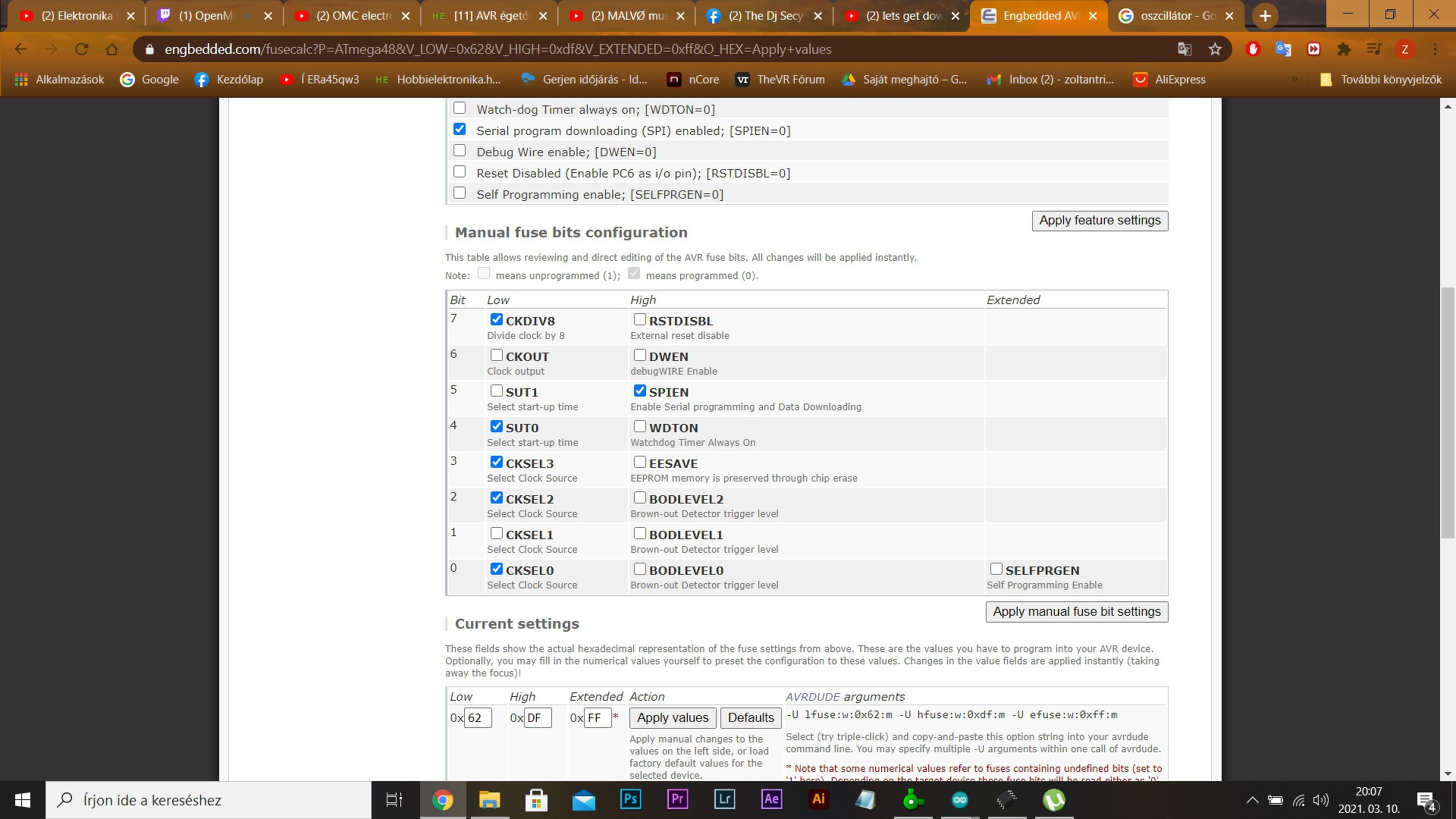Click the Chrome reload page icon
Image resolution: width=1456 pixels, height=819 pixels.
coord(81,49)
